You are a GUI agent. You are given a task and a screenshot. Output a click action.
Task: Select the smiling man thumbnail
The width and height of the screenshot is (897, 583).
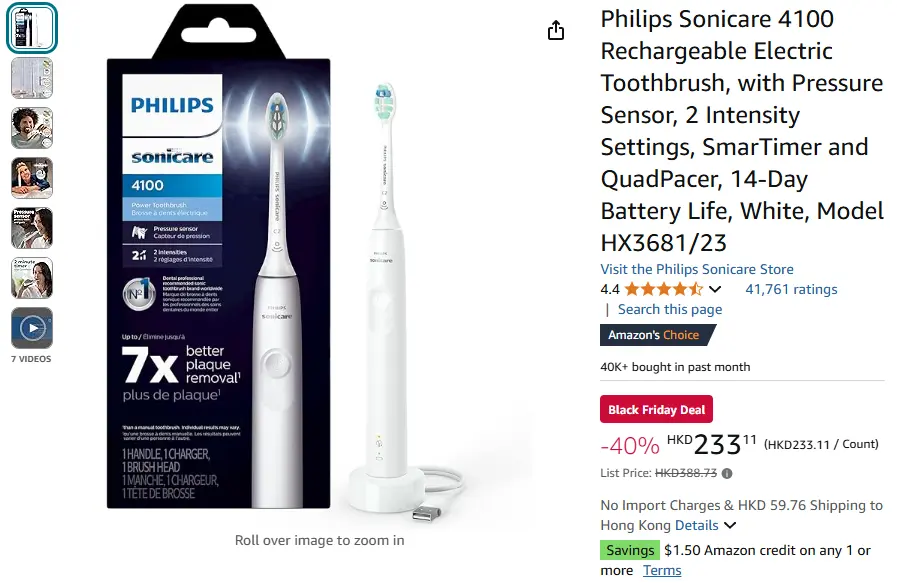32,128
